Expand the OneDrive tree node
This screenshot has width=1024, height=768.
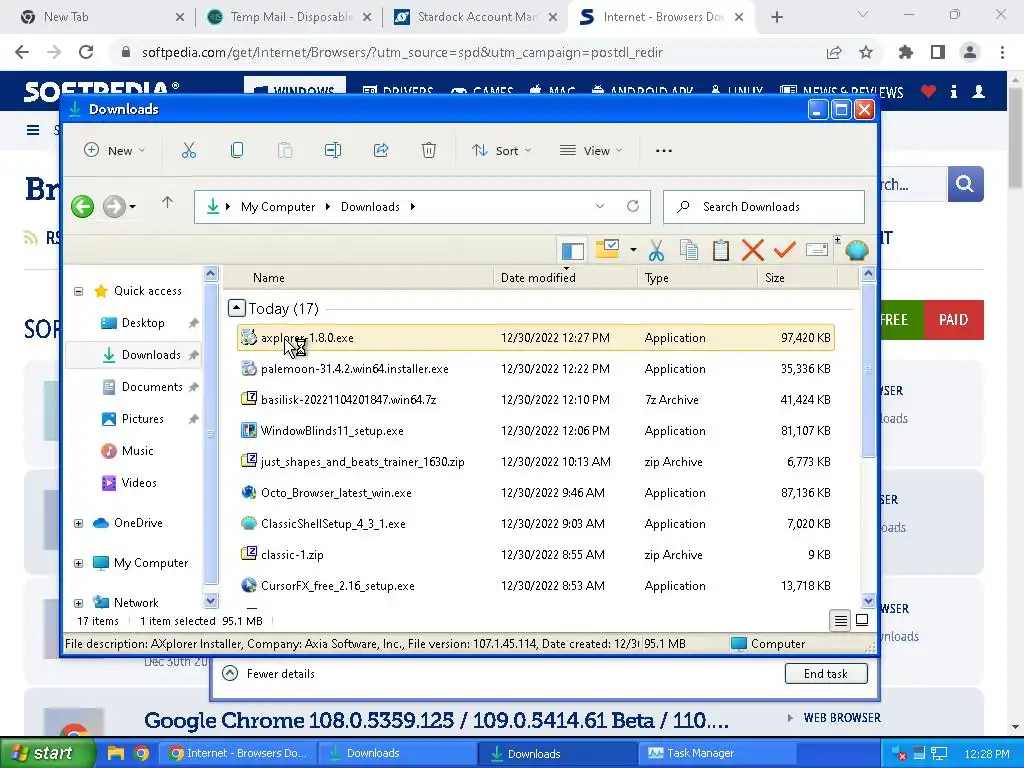78,523
